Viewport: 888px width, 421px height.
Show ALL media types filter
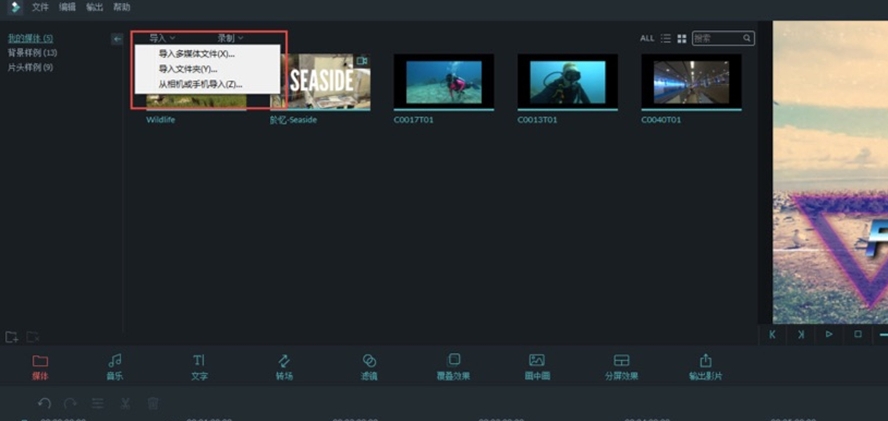click(647, 38)
